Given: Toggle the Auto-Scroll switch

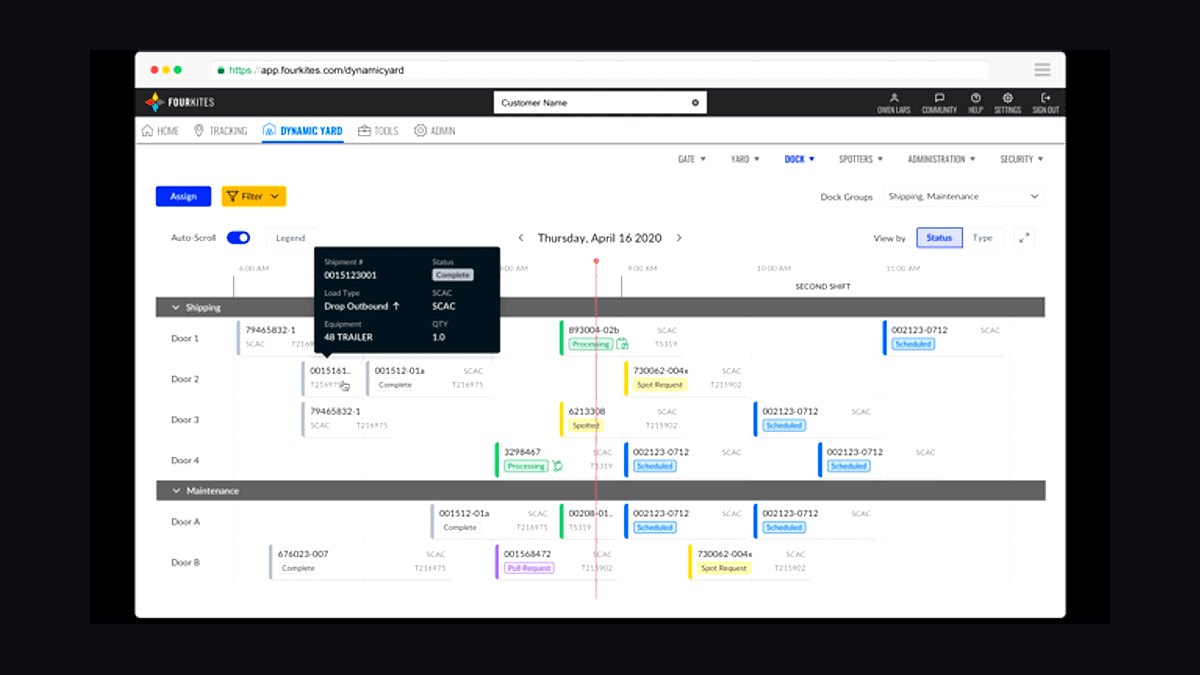Looking at the screenshot, I should tap(238, 238).
